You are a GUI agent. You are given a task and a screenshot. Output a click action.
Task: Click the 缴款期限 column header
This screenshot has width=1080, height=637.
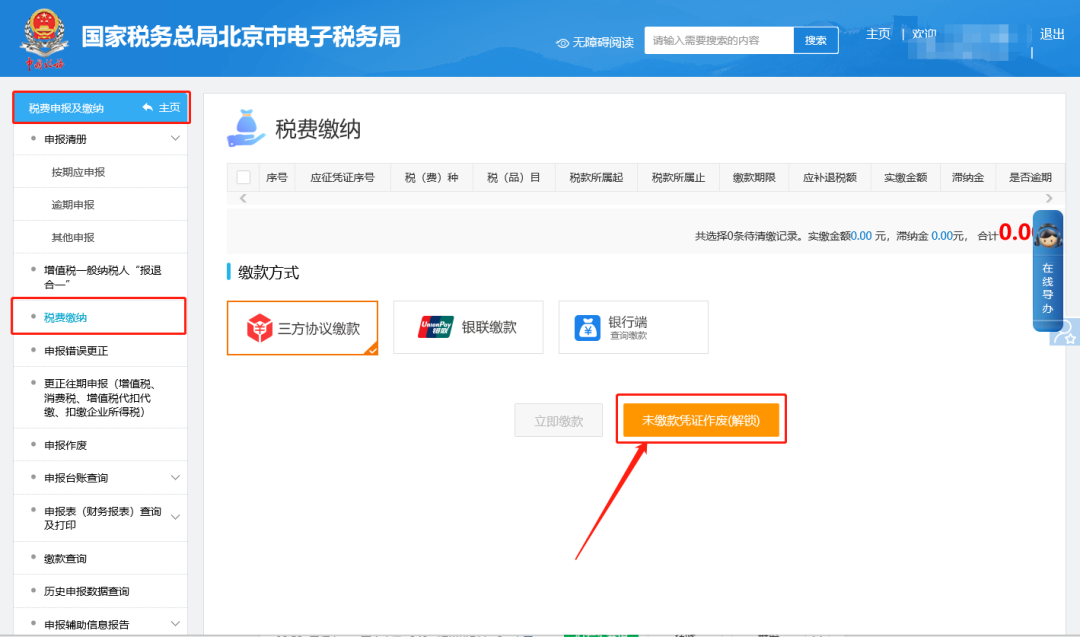click(x=754, y=178)
